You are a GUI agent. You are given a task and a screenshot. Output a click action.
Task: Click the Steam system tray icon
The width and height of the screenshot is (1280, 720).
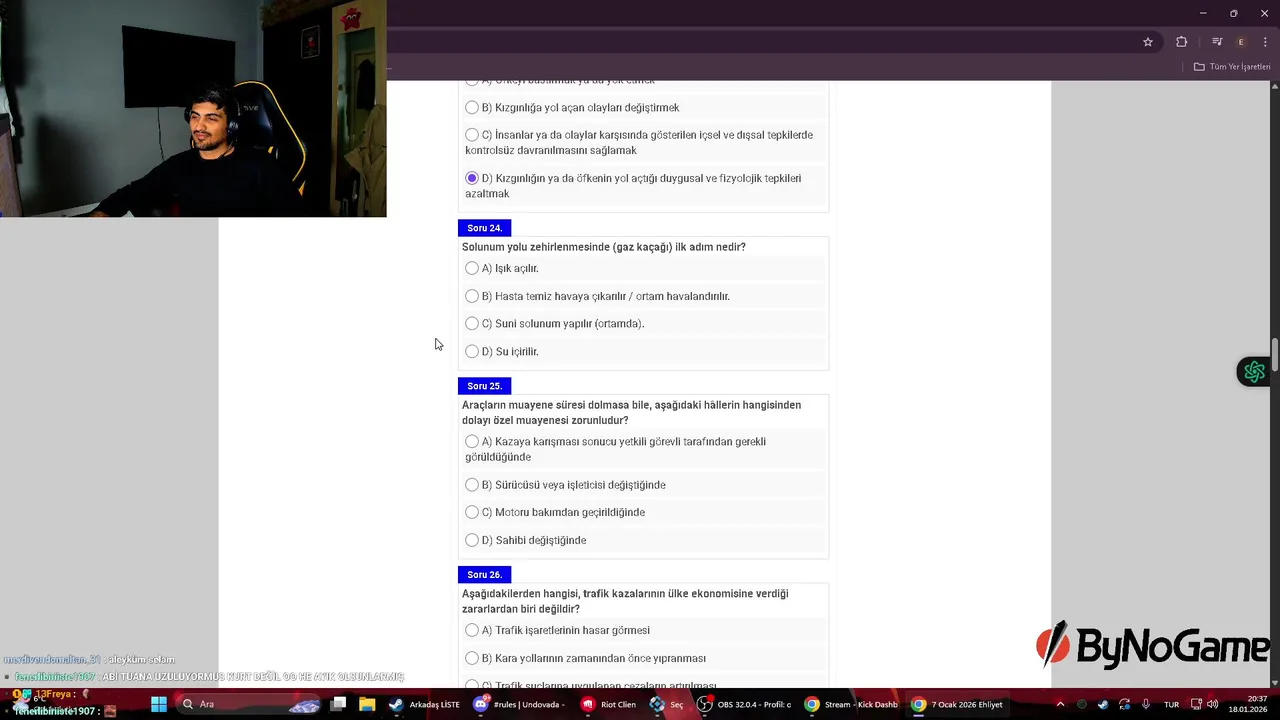(x=1103, y=704)
